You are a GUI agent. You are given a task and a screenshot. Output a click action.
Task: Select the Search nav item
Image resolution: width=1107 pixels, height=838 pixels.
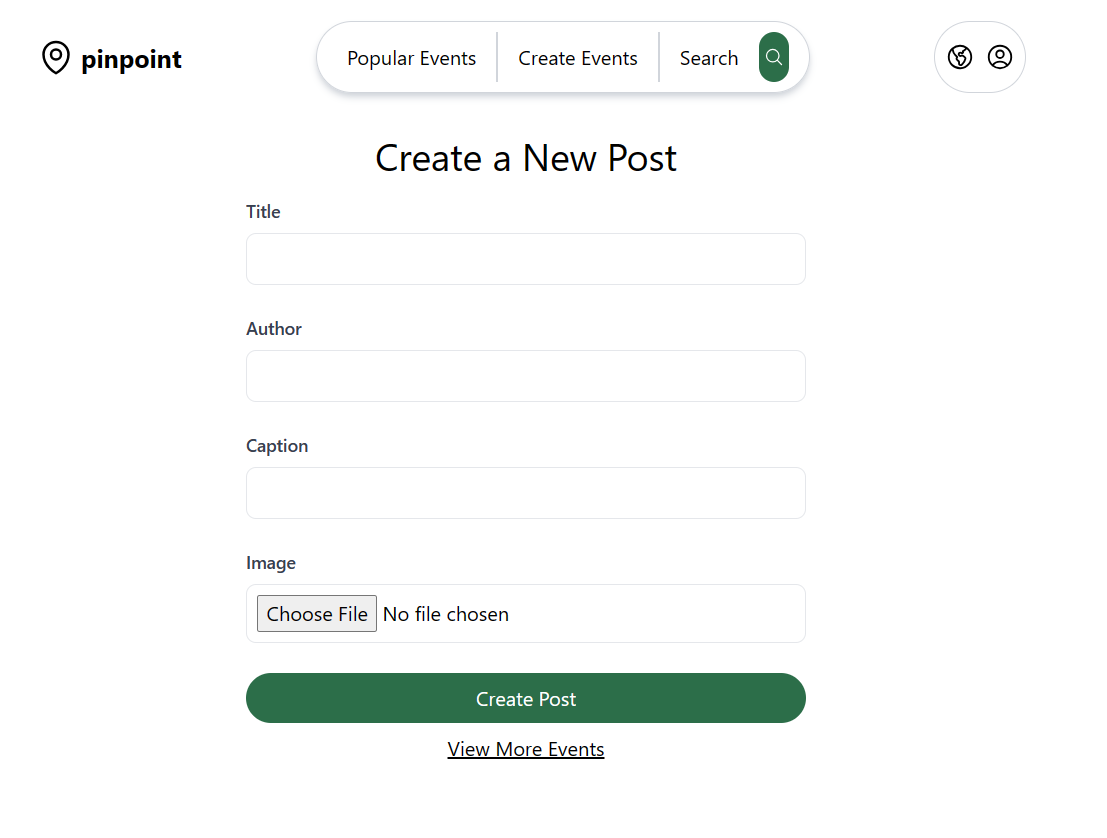[x=709, y=58]
